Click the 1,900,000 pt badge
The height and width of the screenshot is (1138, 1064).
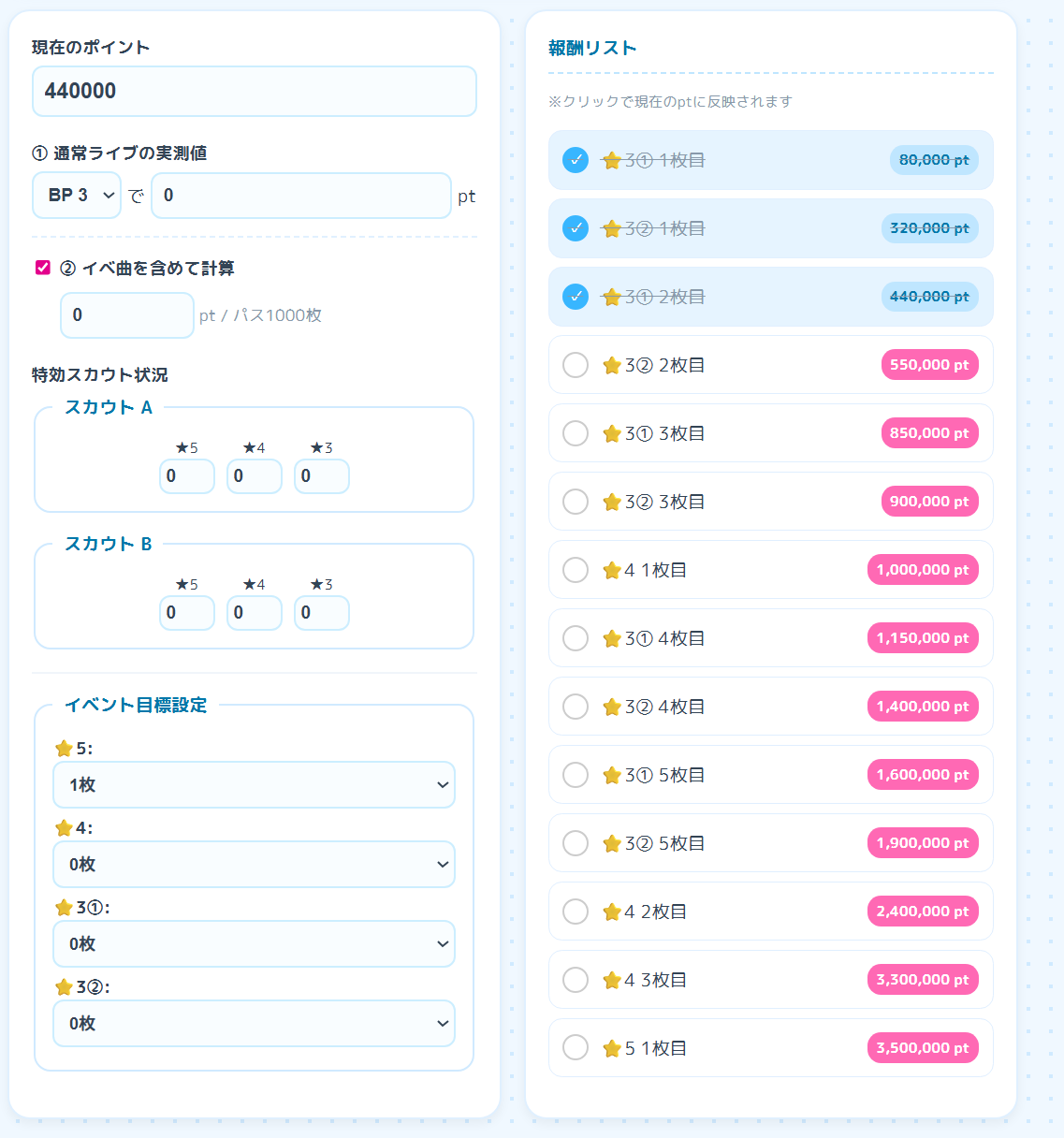coord(923,843)
